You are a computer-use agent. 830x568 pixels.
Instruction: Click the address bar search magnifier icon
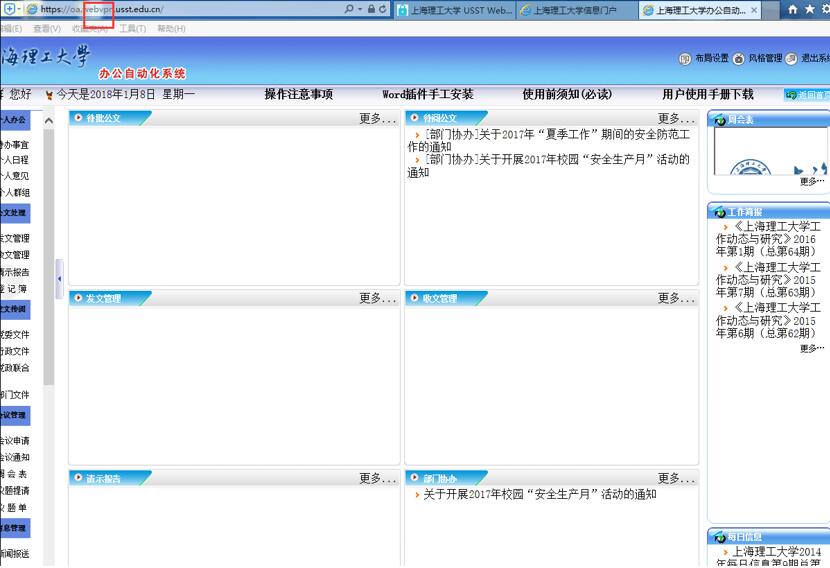pyautogui.click(x=348, y=9)
